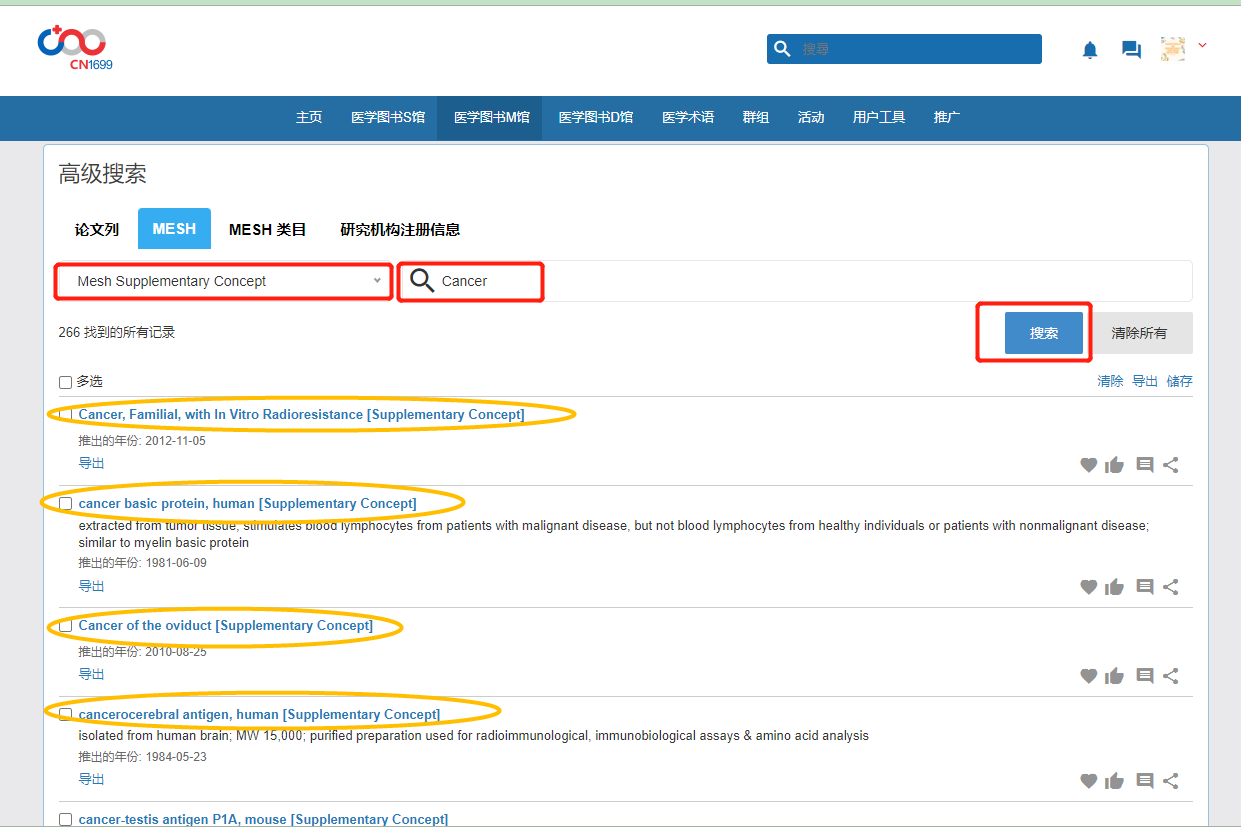Click the heart icon for Cancer of the oviduct
The height and width of the screenshot is (827, 1241).
pos(1088,676)
